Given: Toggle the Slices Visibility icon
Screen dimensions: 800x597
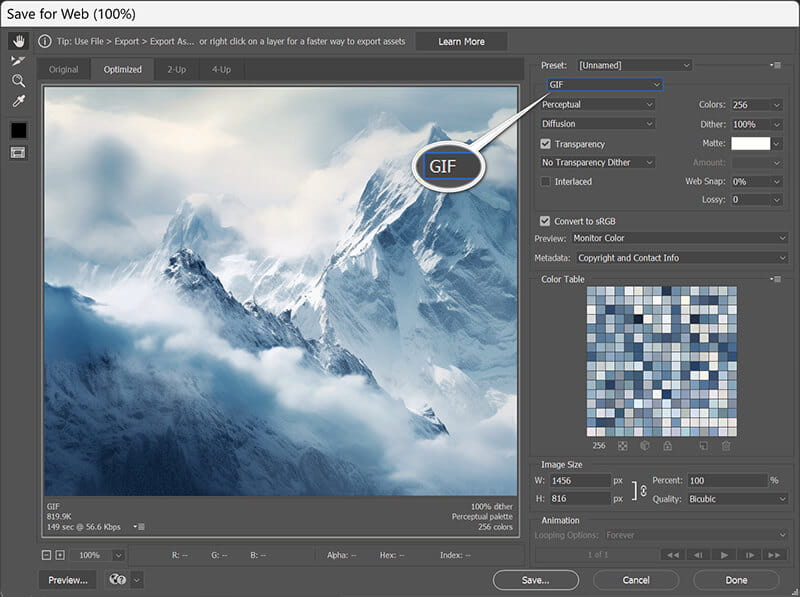Looking at the screenshot, I should [19, 152].
